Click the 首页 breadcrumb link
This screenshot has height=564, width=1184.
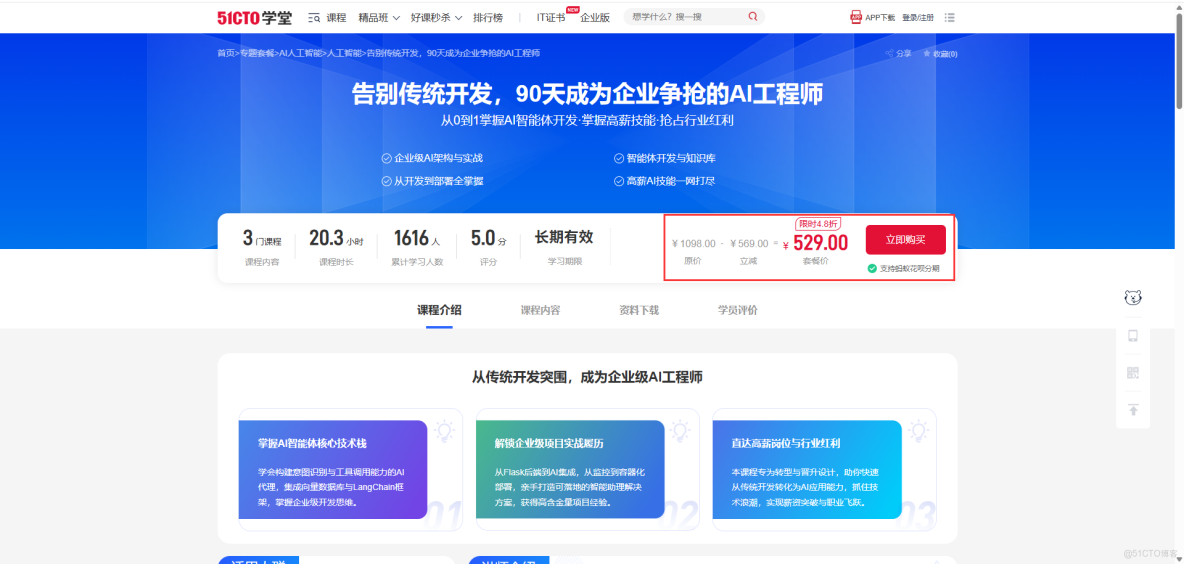coord(226,54)
